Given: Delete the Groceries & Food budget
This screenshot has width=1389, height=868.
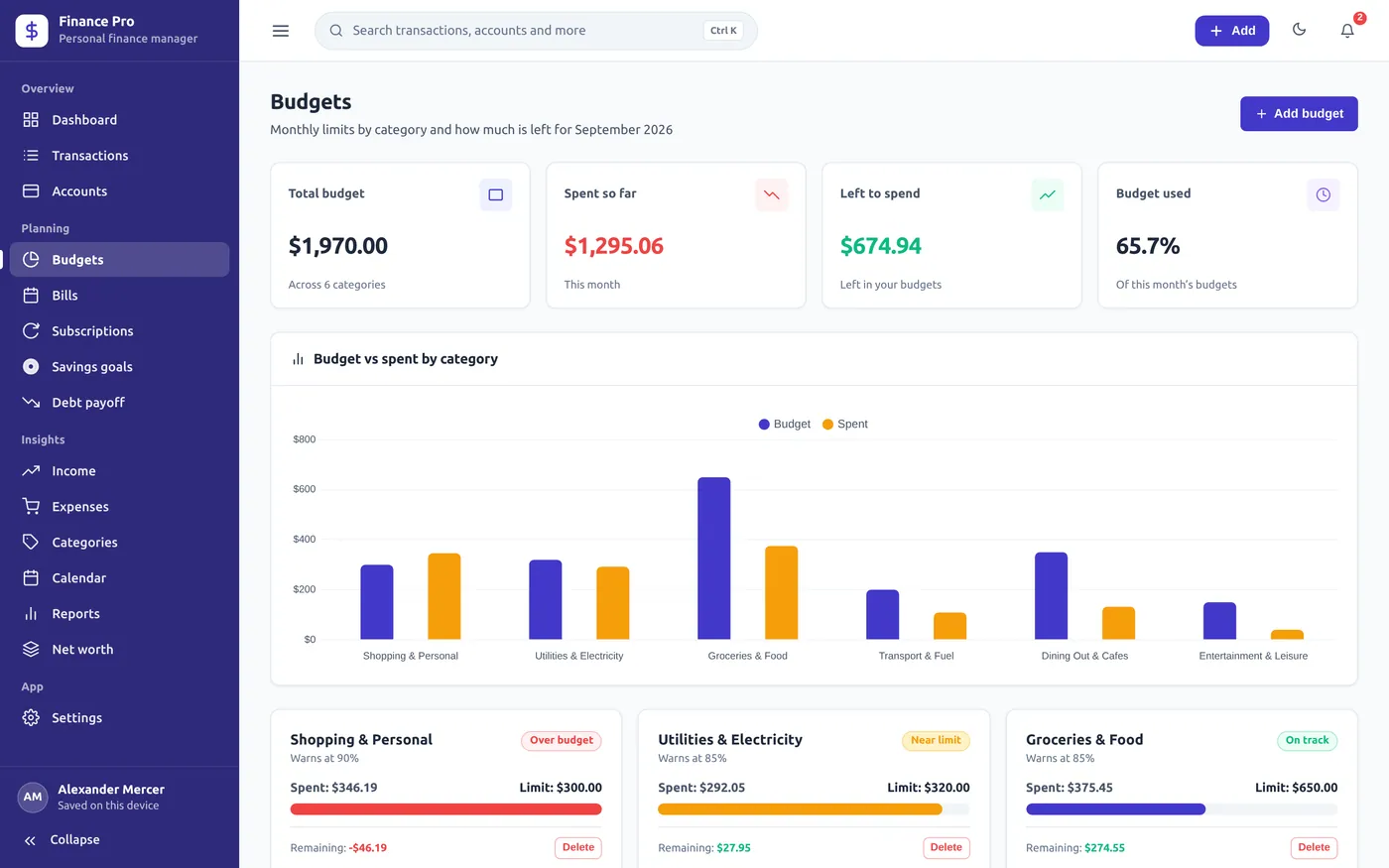Looking at the screenshot, I should [1315, 848].
